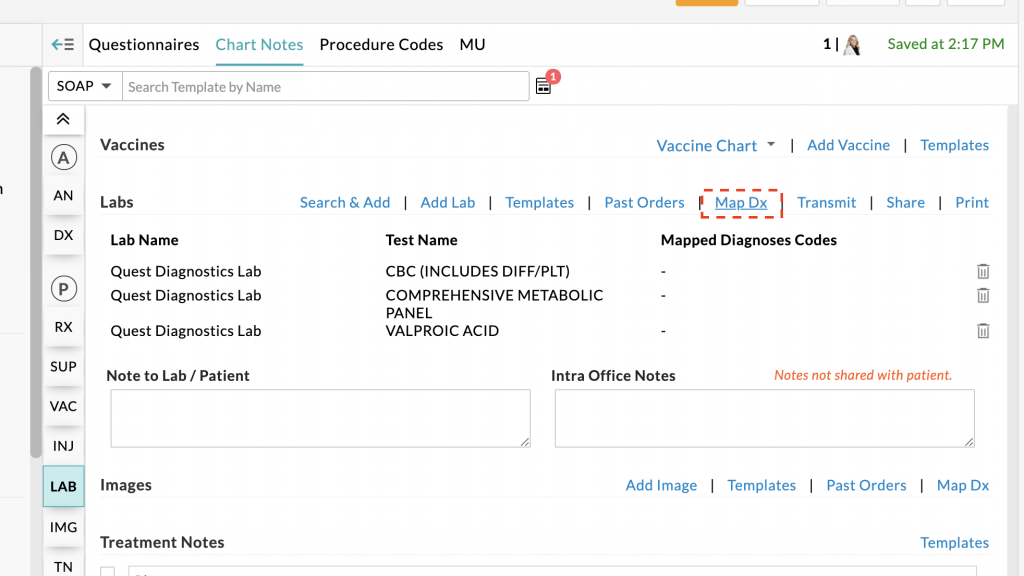Open the Procedure Codes tab
Viewport: 1024px width, 576px height.
tap(381, 45)
